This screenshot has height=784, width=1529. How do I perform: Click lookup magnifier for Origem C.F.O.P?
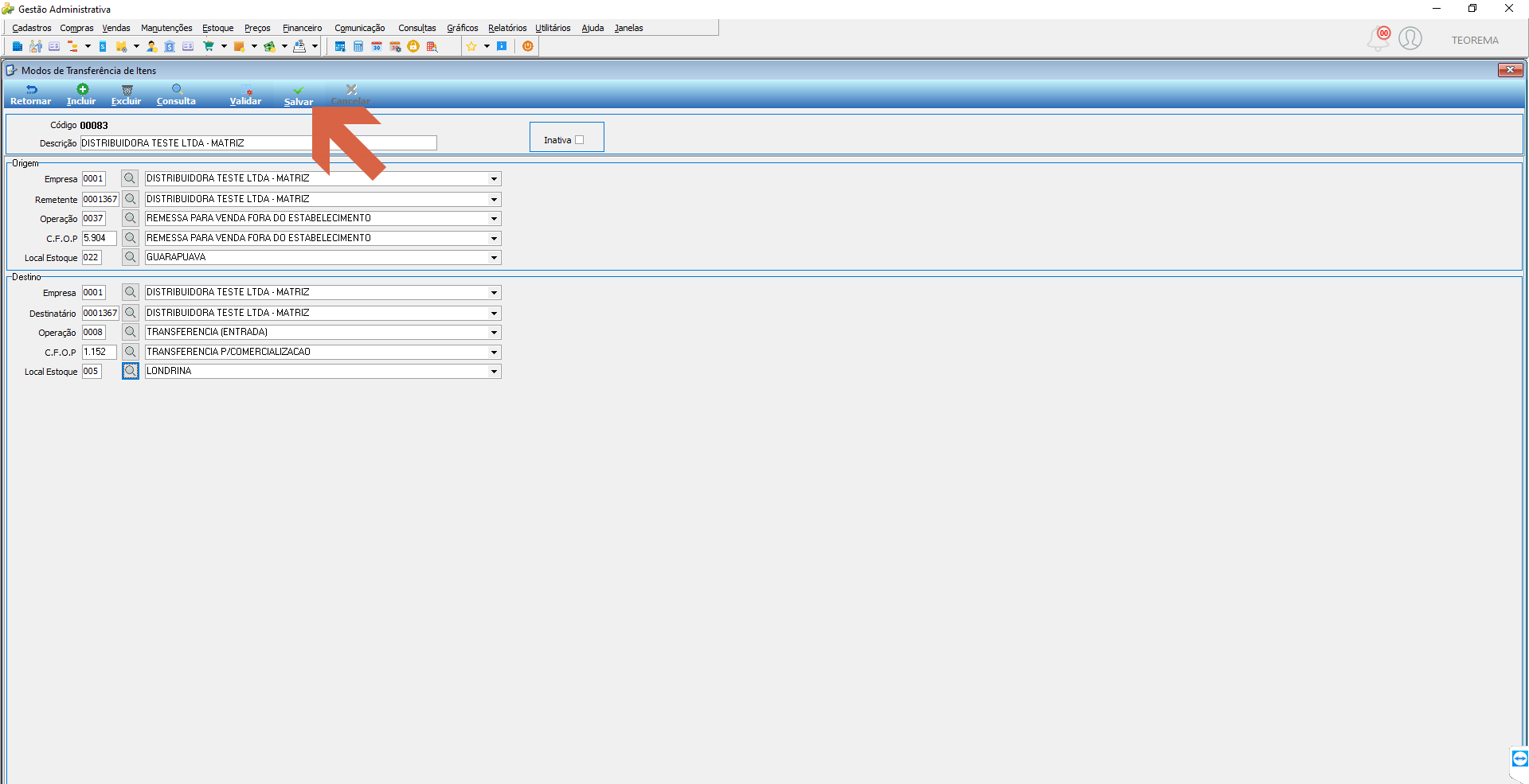click(131, 238)
